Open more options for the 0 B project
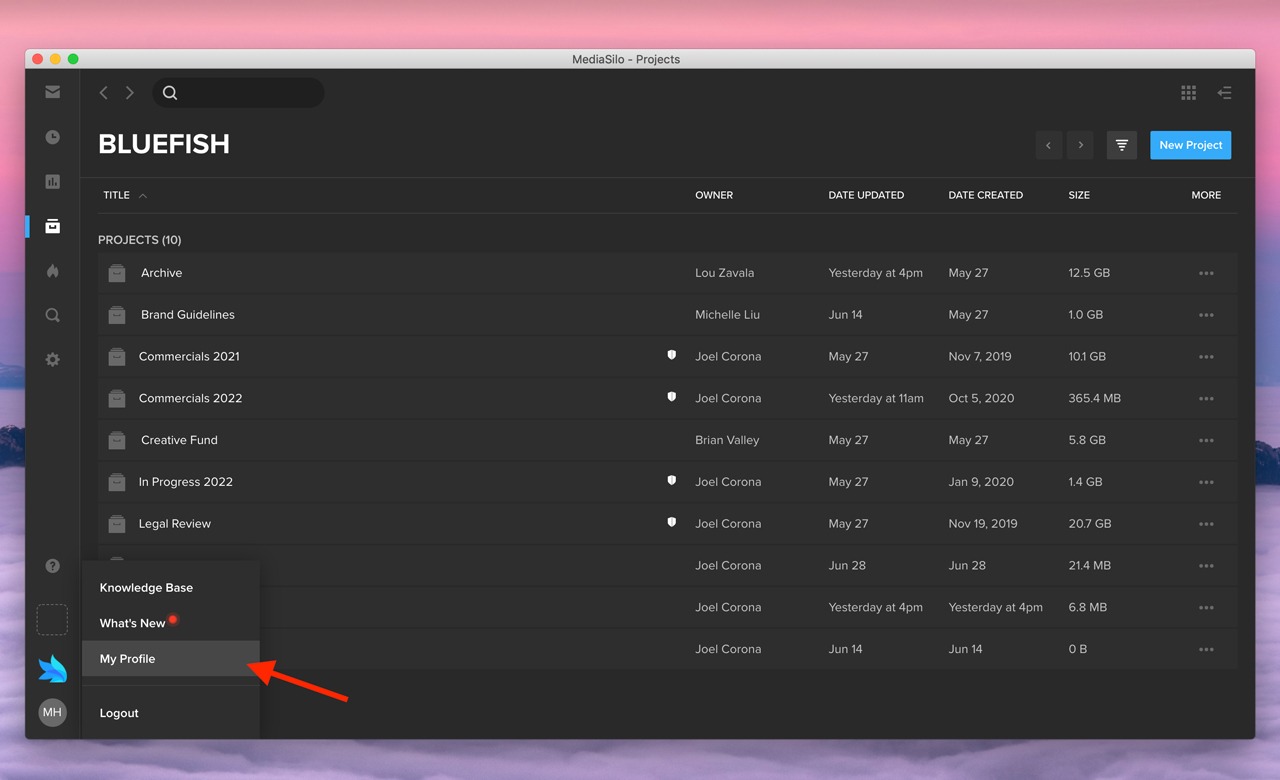1280x780 pixels. coord(1206,650)
